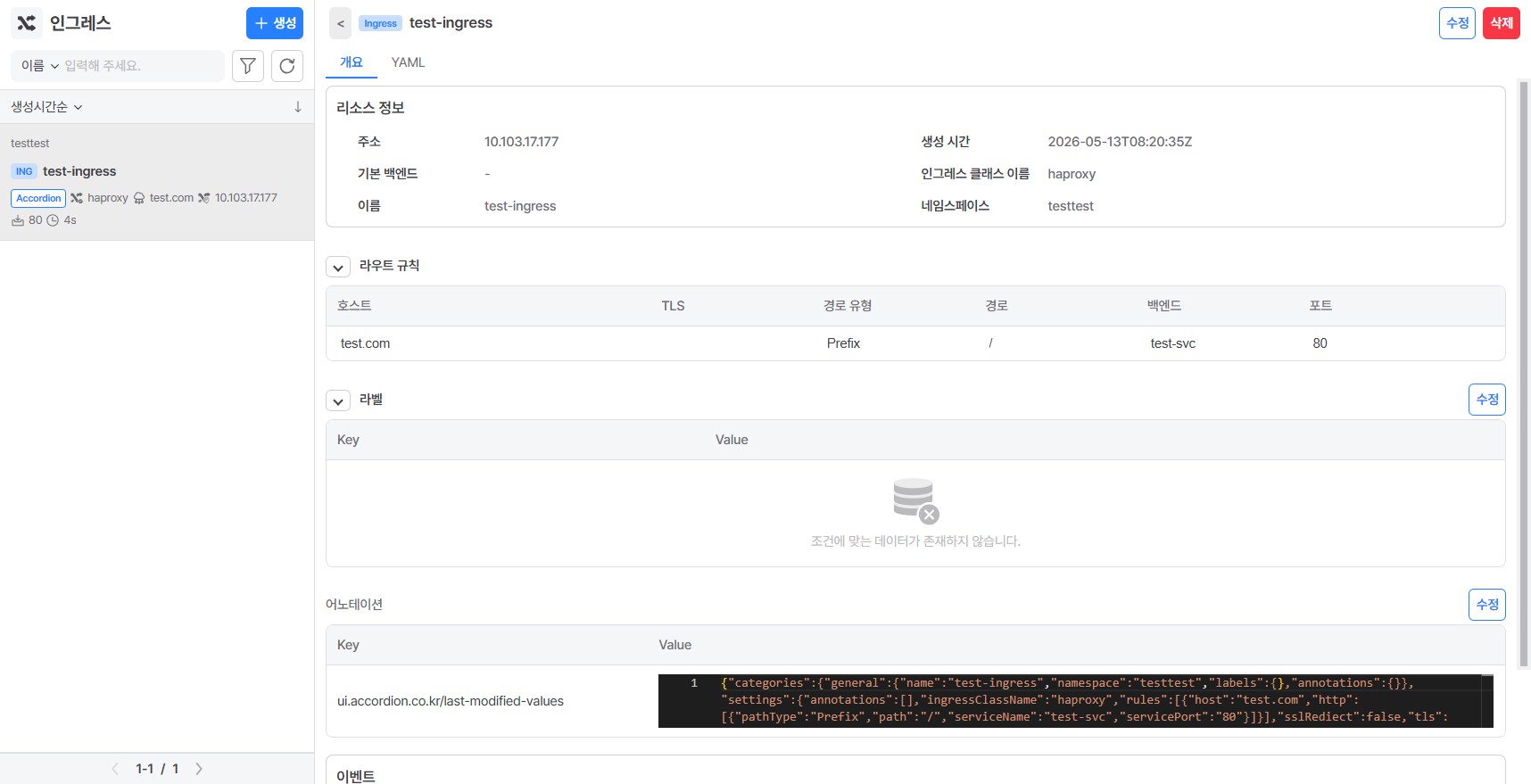Click the address icon beside 10.103.17.177

pyautogui.click(x=204, y=198)
